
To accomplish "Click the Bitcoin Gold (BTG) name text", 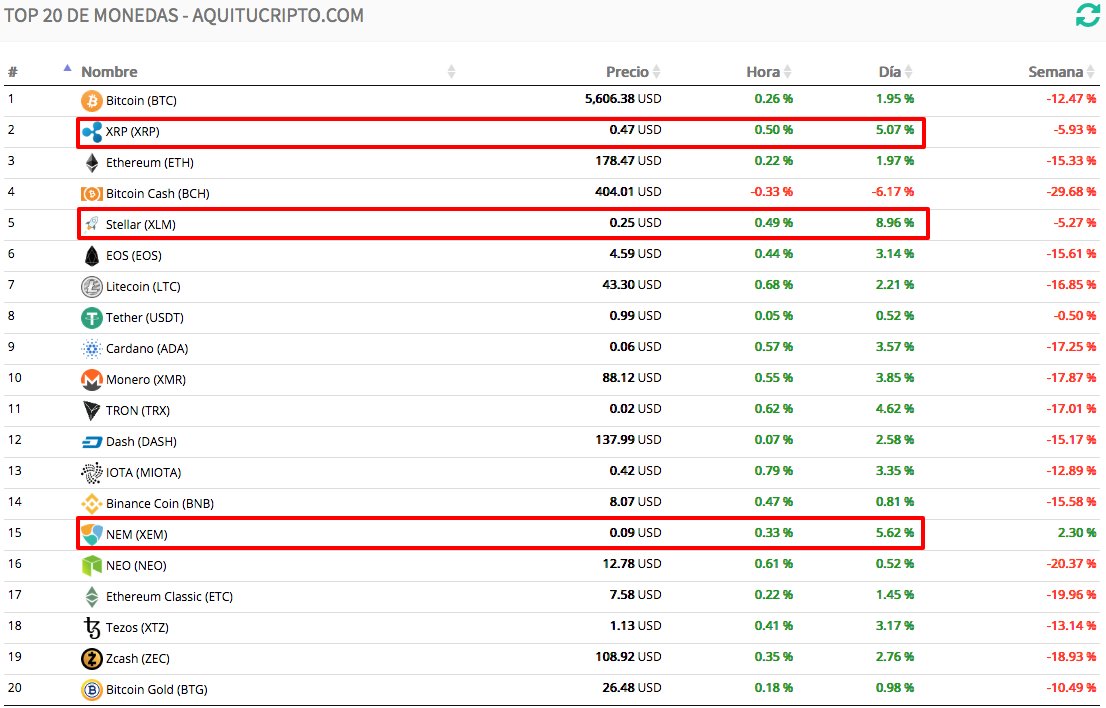I will (157, 690).
